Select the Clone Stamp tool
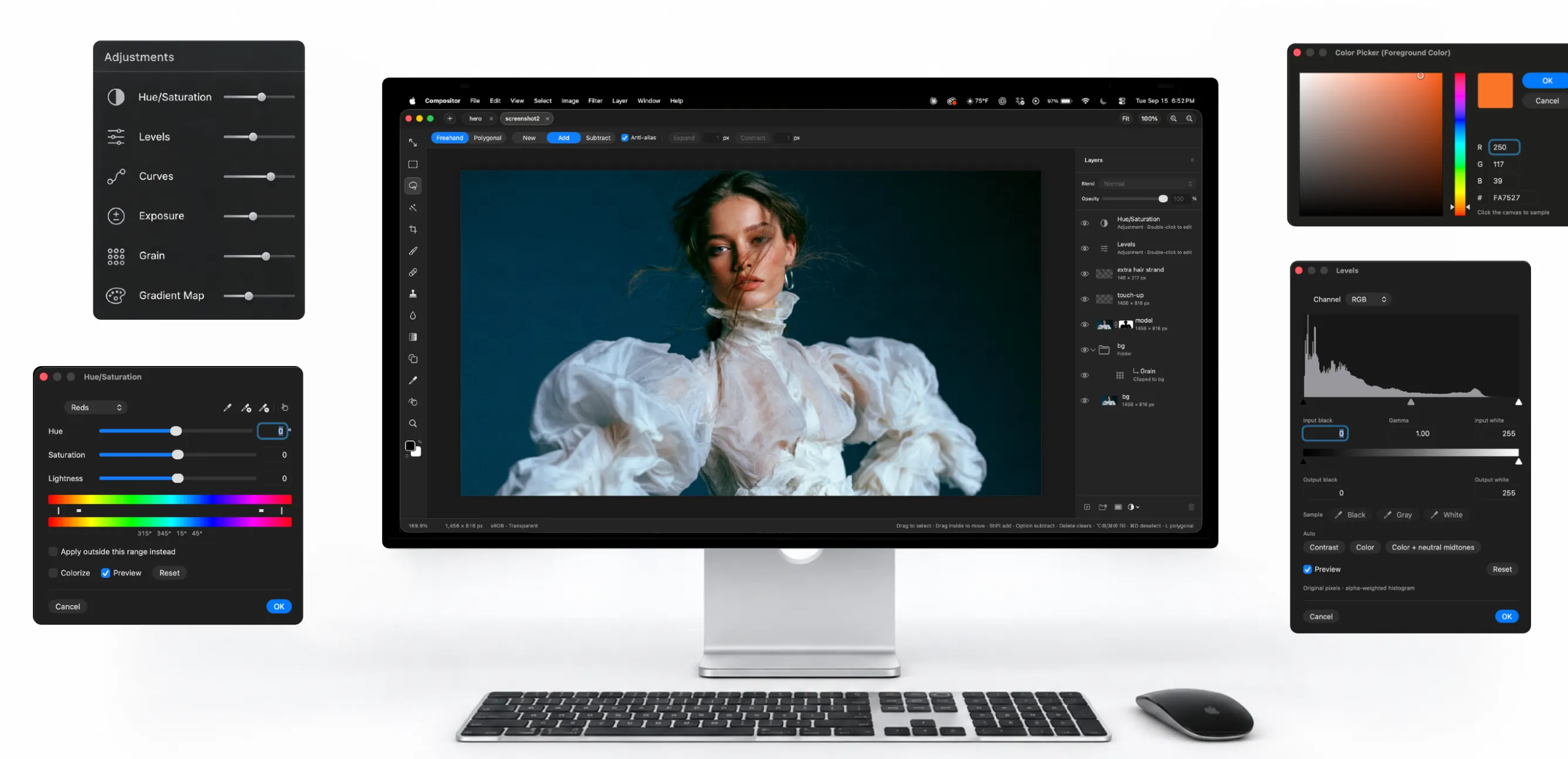The image size is (1568, 759). click(x=413, y=294)
